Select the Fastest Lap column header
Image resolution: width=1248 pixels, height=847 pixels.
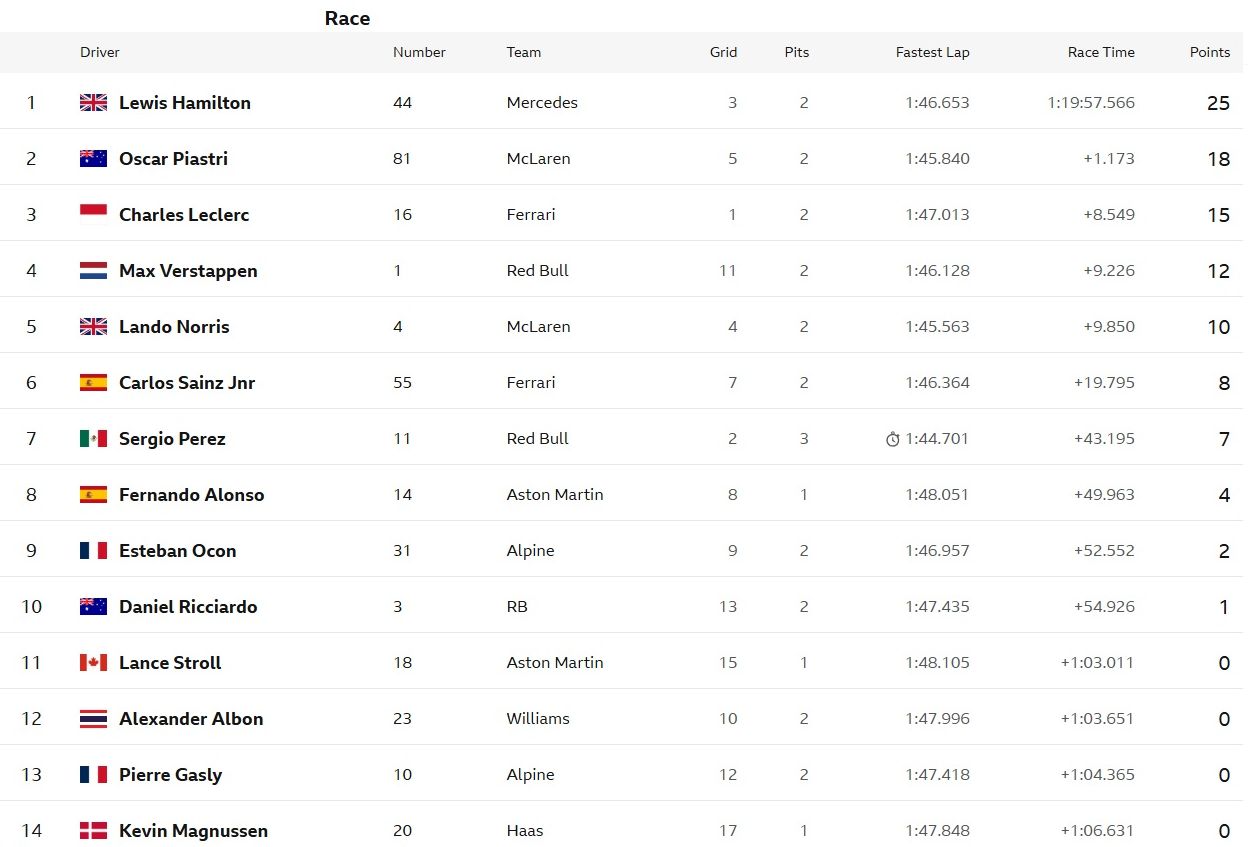(x=932, y=52)
